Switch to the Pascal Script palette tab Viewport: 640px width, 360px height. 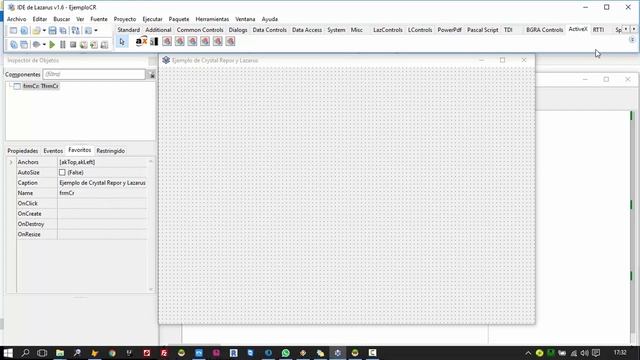click(x=483, y=30)
